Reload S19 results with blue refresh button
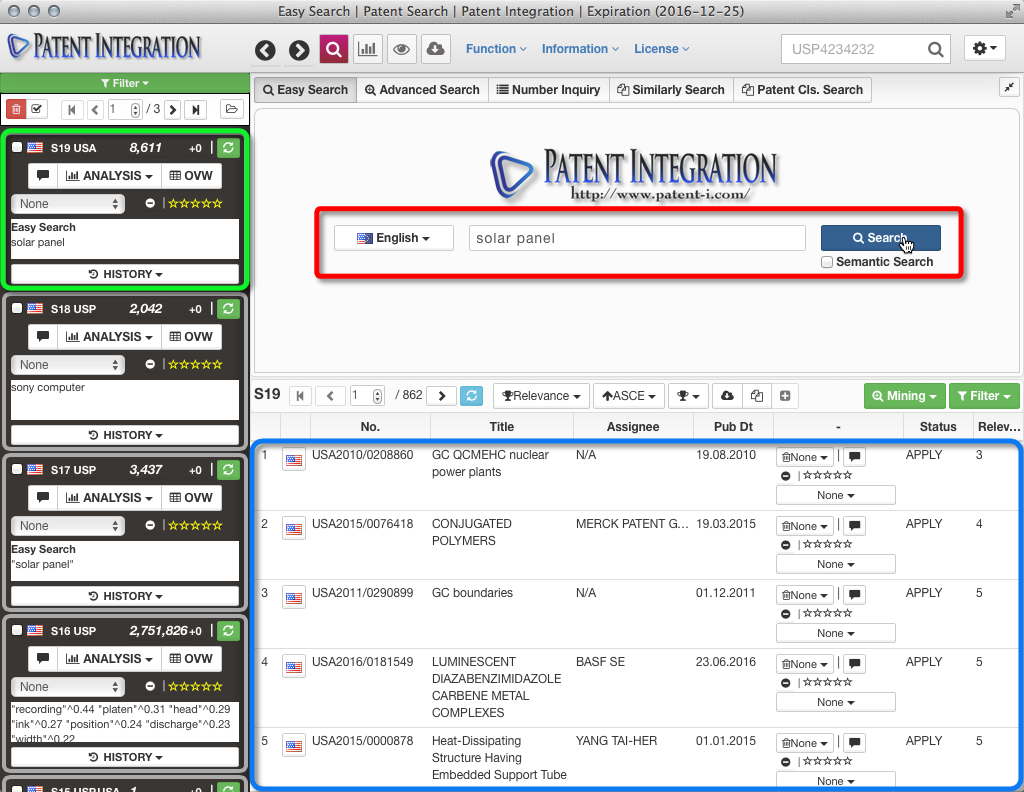Screen dimensions: 1024x792 coord(472,396)
